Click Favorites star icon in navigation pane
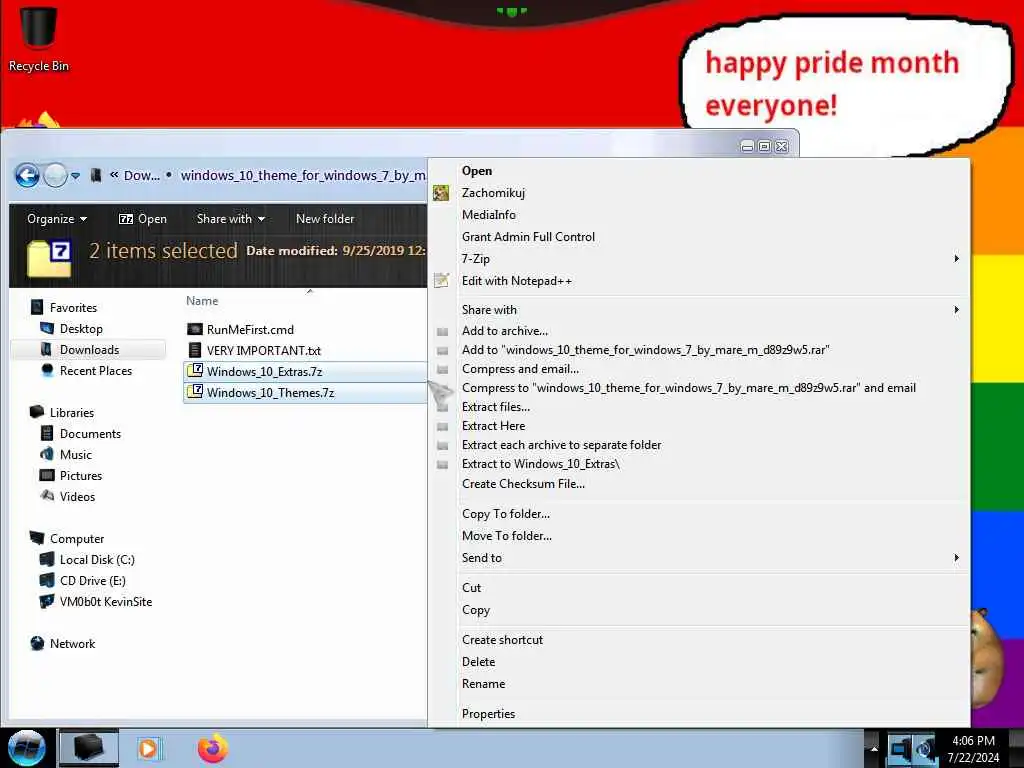This screenshot has height=768, width=1024. point(37,307)
